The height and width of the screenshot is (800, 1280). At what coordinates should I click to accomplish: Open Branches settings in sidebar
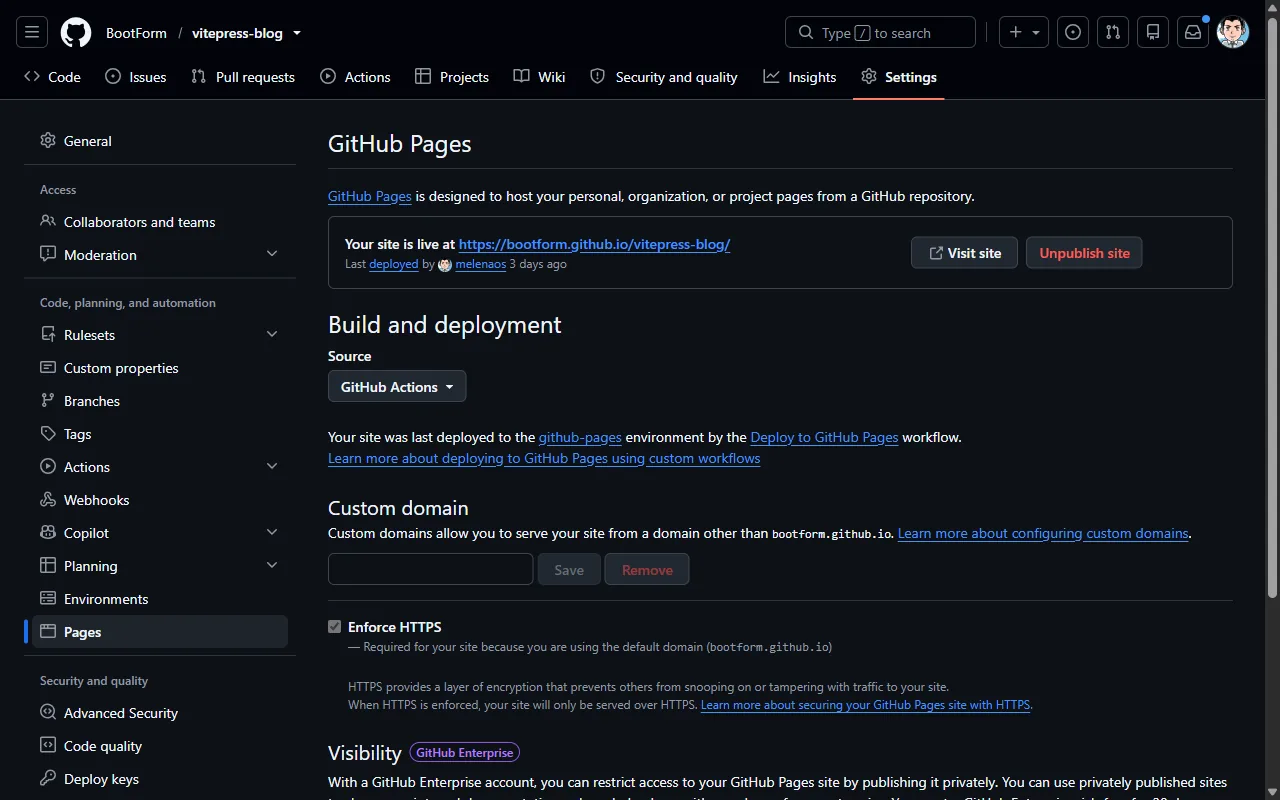pos(160,401)
